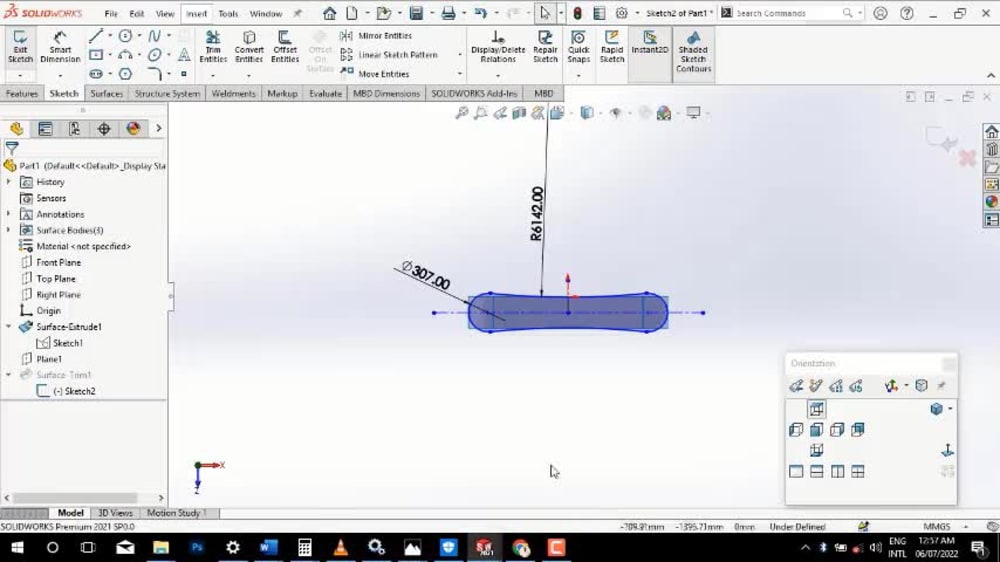Expand the History tree node
Image resolution: width=1000 pixels, height=562 pixels.
[x=8, y=182]
